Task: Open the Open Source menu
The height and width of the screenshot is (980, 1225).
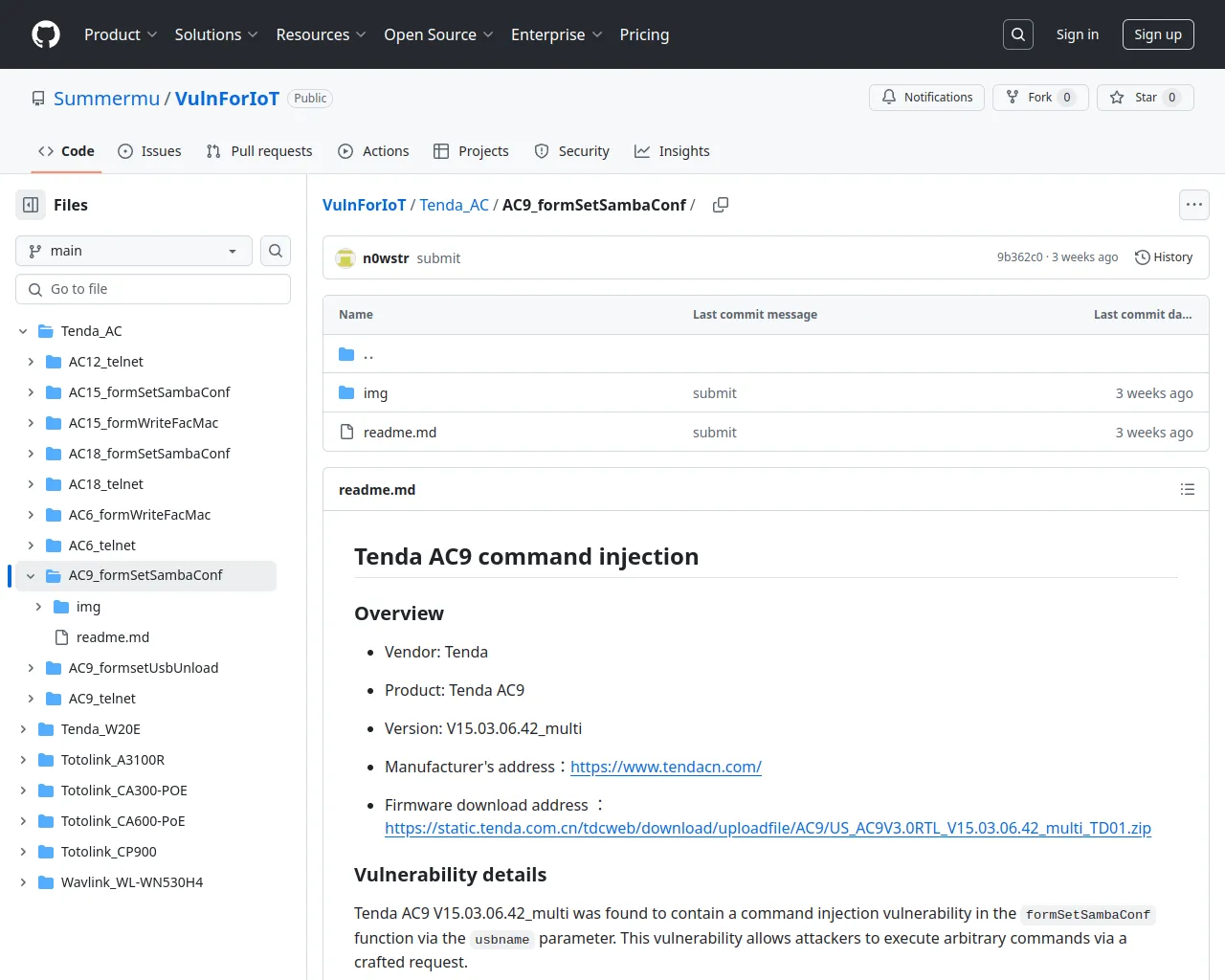Action: click(x=438, y=34)
